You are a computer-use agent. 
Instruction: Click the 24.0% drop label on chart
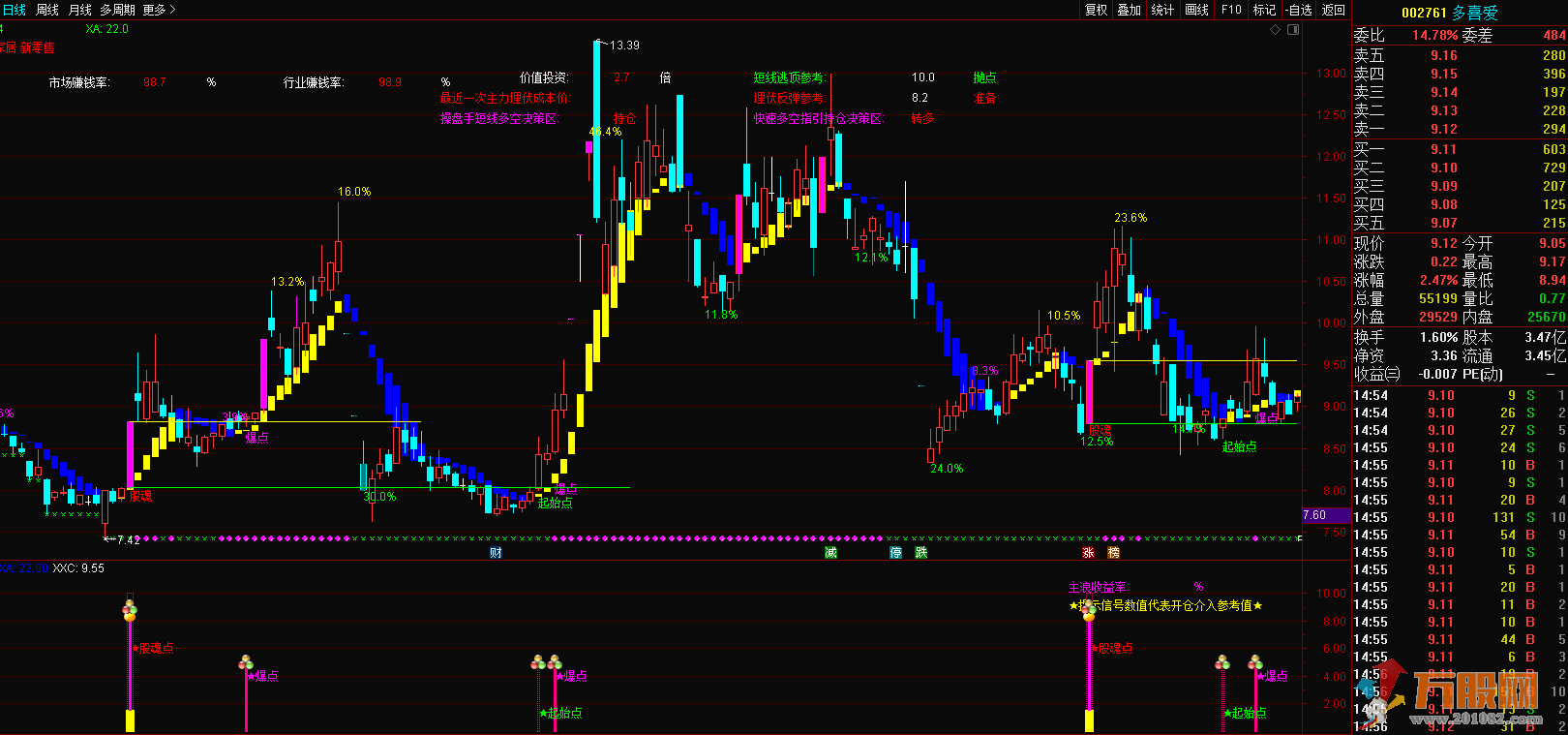click(947, 469)
